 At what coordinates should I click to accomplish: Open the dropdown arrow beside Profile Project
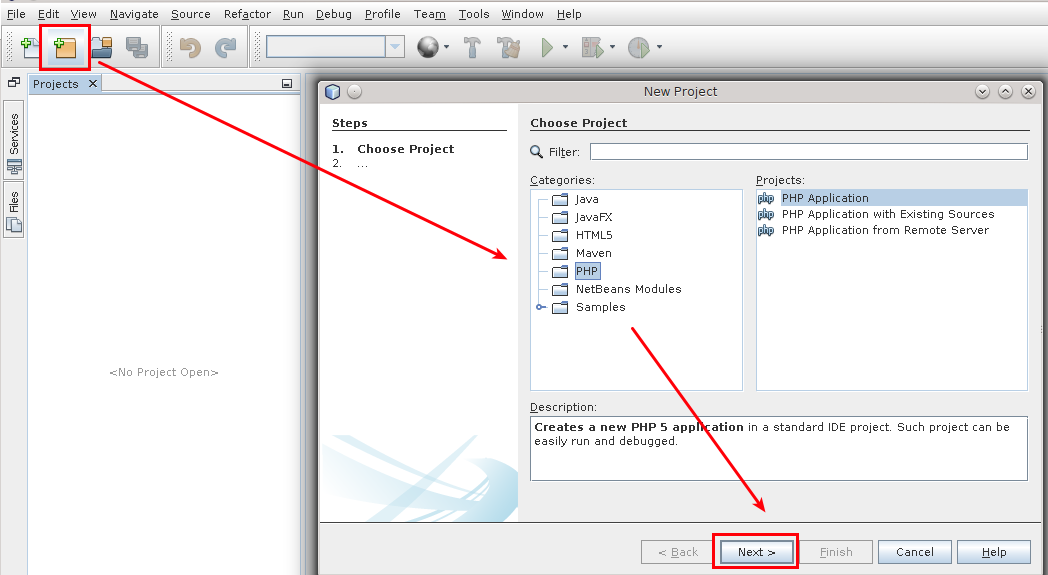[x=659, y=47]
